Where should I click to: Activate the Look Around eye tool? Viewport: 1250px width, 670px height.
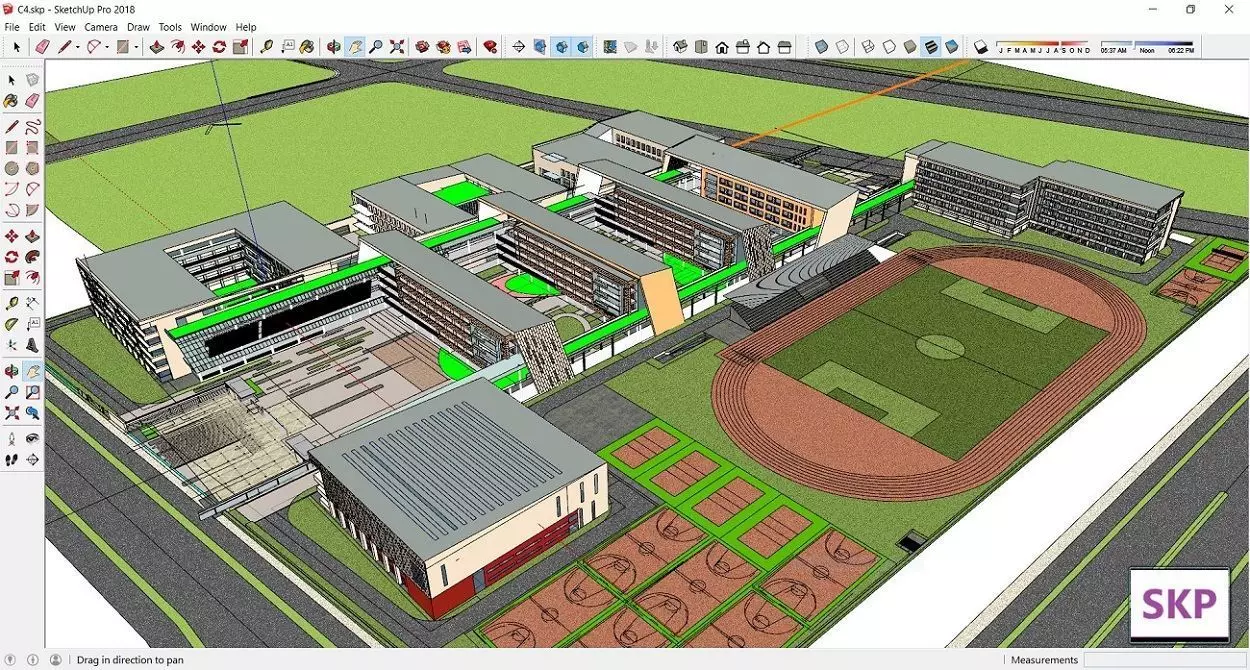(x=32, y=438)
